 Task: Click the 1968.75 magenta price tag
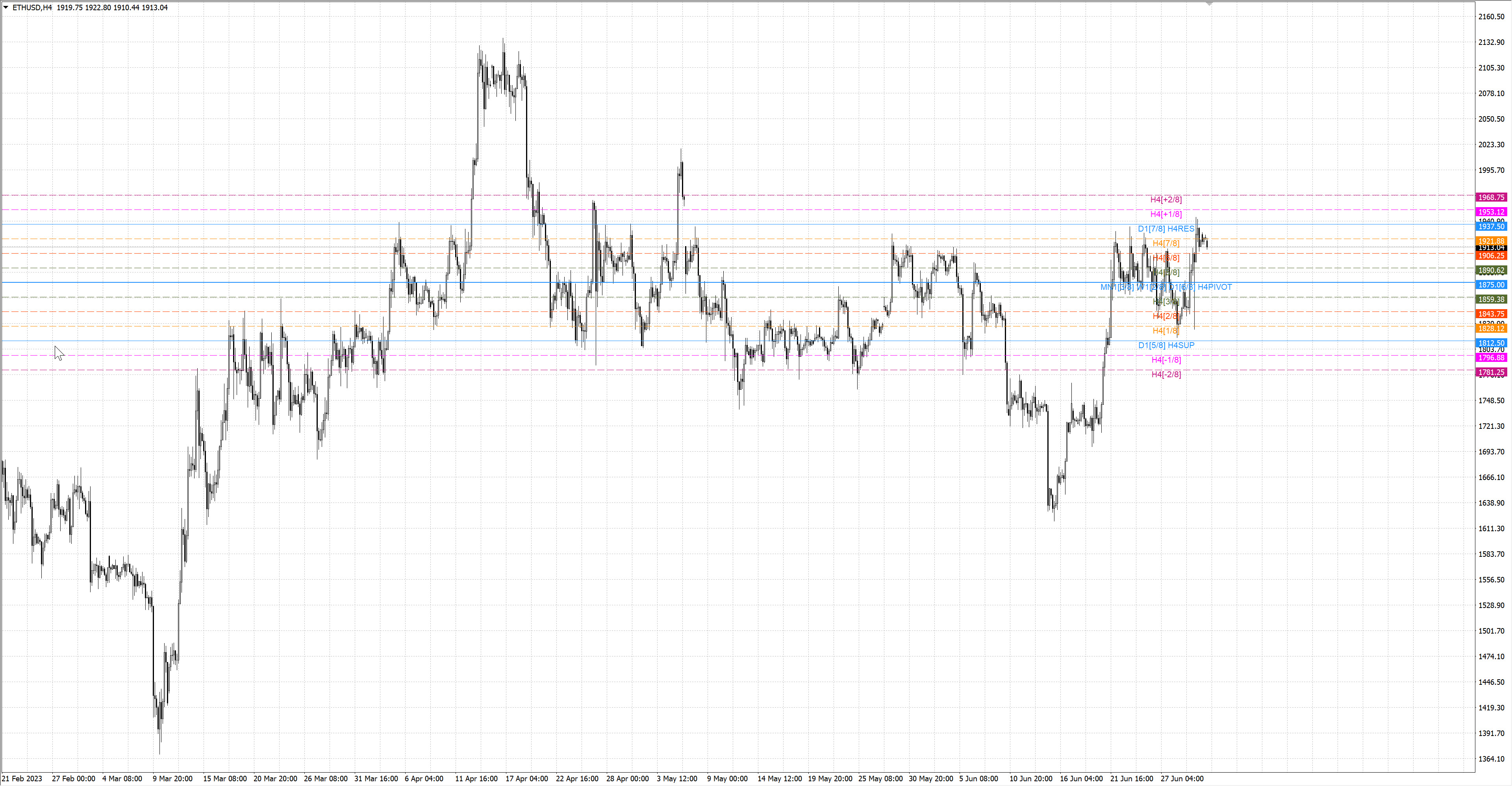coord(1491,197)
